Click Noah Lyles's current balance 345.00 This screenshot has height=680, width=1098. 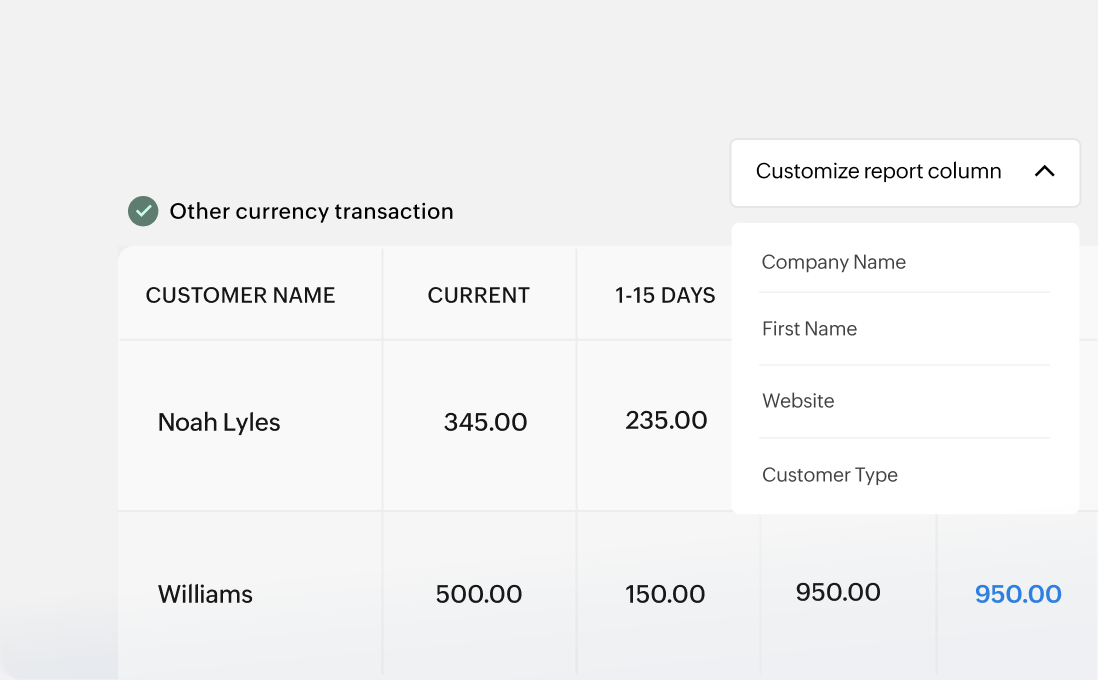[x=485, y=422]
